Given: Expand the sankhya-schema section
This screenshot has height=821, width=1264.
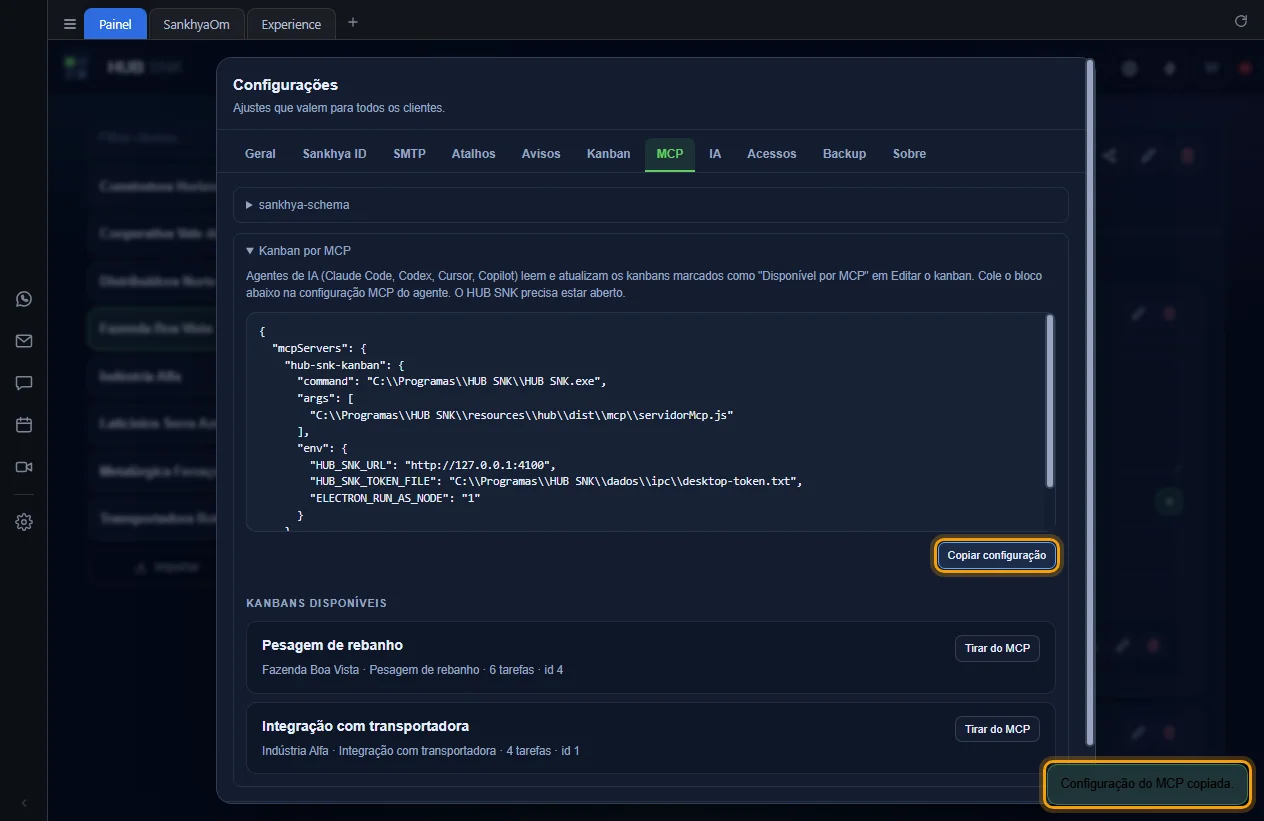Looking at the screenshot, I should tap(651, 205).
